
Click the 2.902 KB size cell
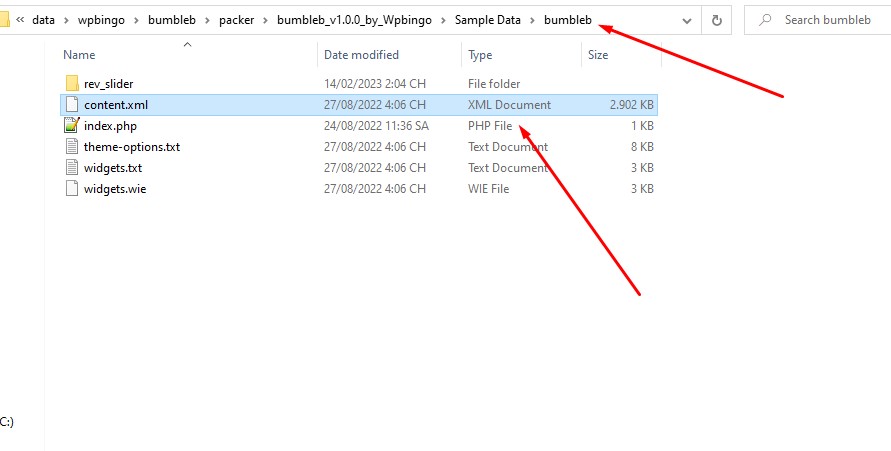tap(631, 105)
